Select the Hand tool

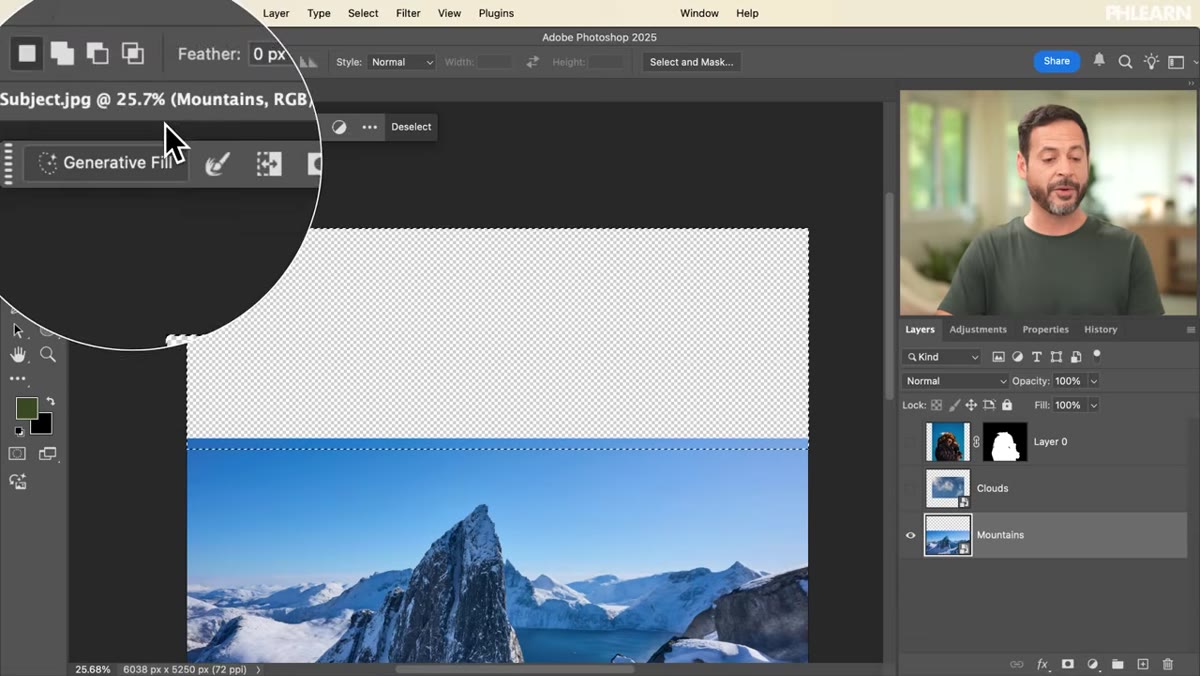coord(18,354)
